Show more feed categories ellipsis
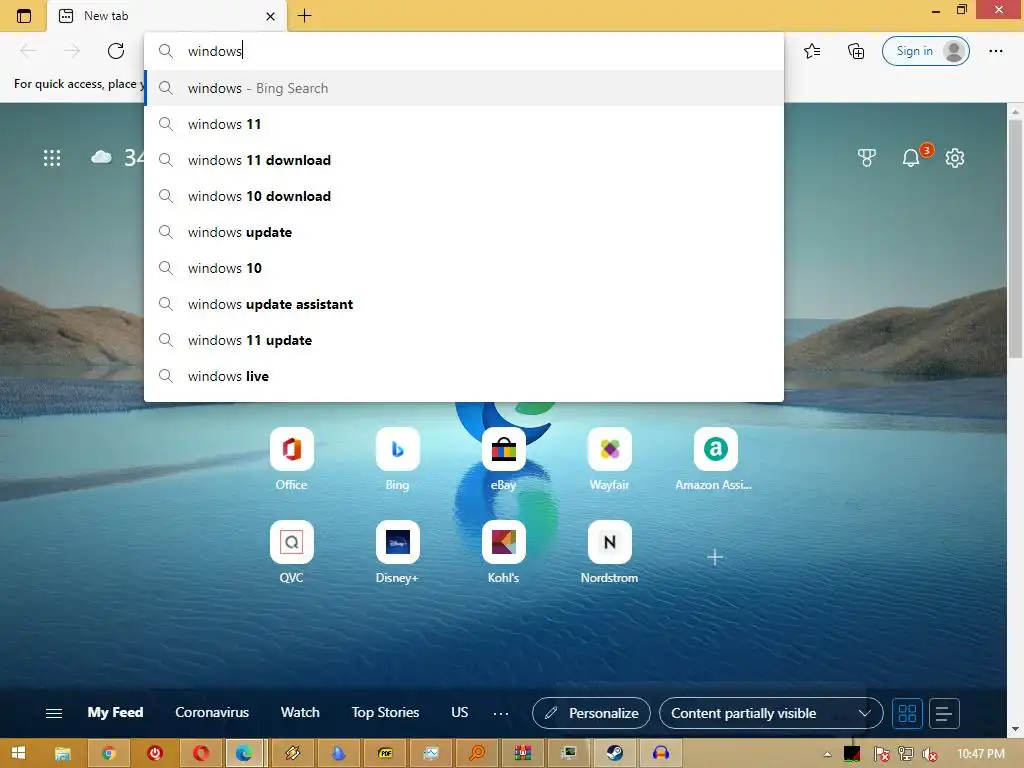The image size is (1024, 768). pos(501,714)
